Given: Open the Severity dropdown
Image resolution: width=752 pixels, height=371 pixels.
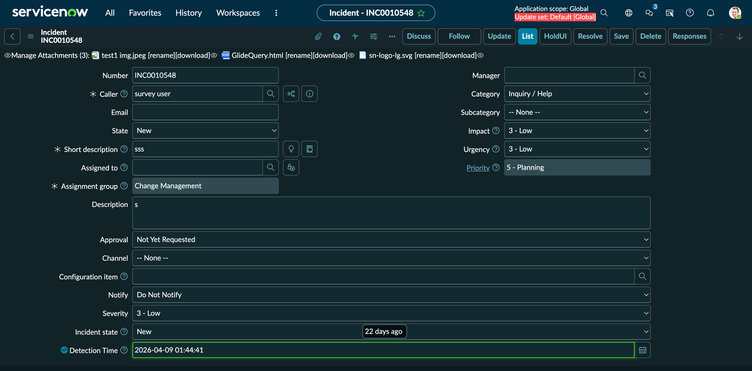Looking at the screenshot, I should (391, 313).
